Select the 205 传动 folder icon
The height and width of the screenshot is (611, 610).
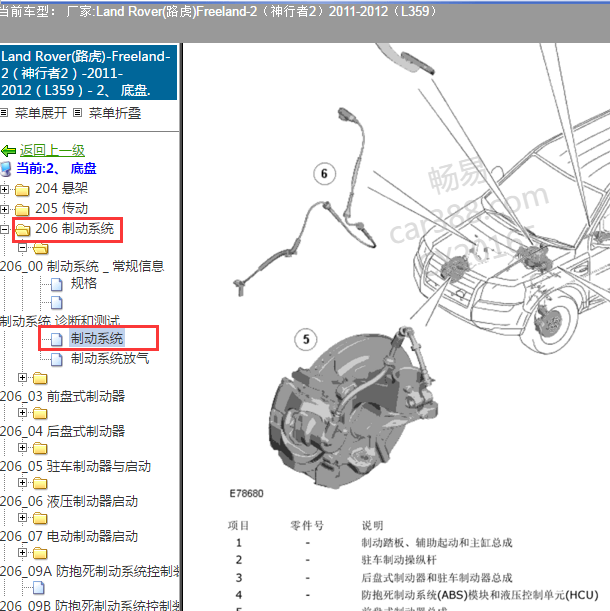pyautogui.click(x=22, y=210)
